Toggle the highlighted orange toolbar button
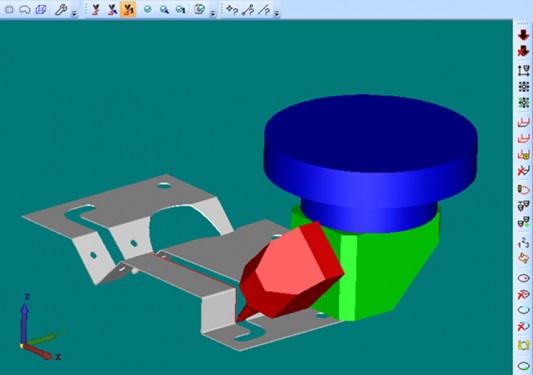The image size is (533, 375). point(128,10)
